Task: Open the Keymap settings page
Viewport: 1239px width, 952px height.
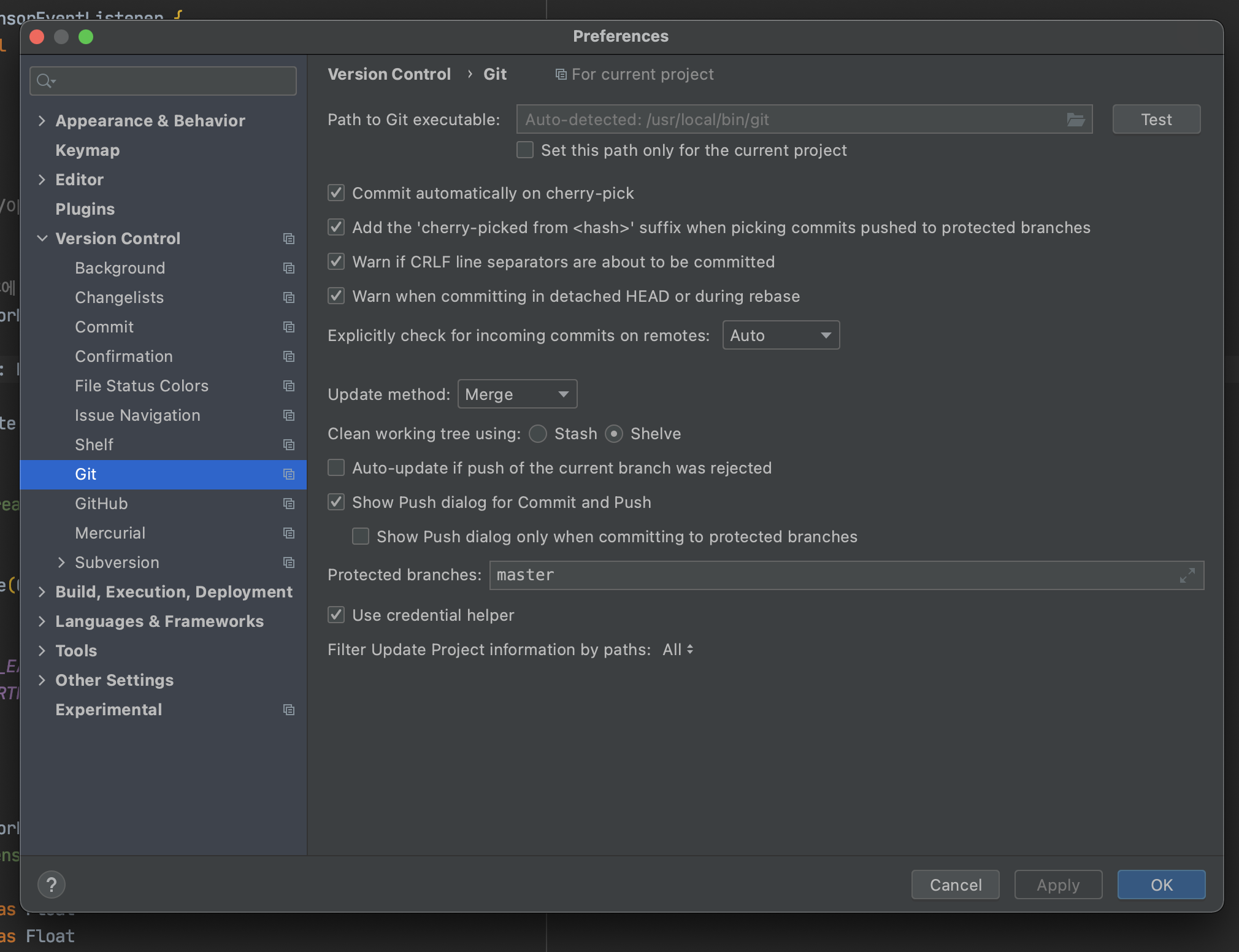Action: tap(163, 150)
